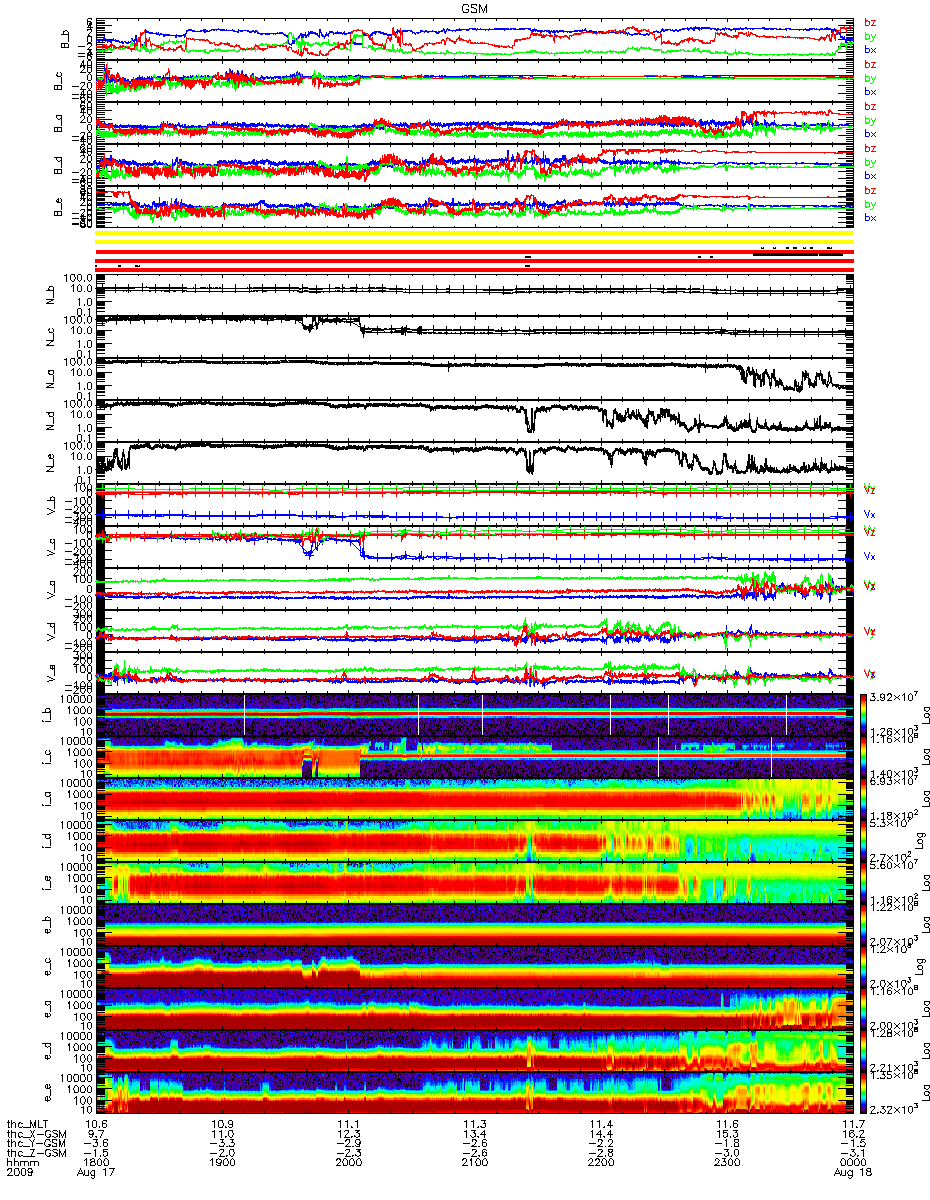
Task: Click the blue Vx legend of V_b panel
Action: (x=870, y=514)
